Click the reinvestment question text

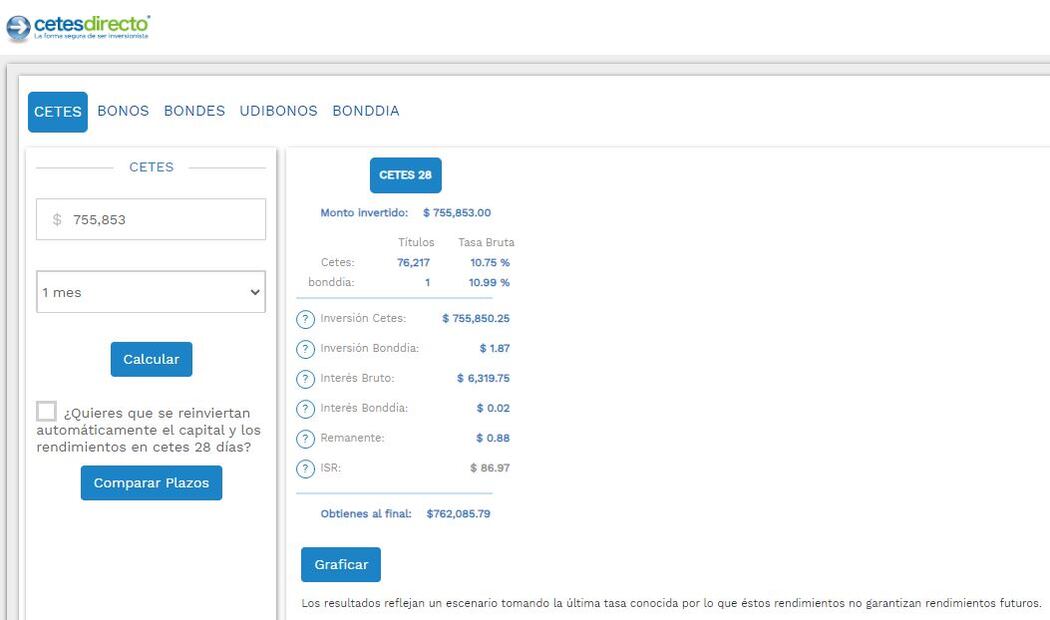tap(149, 430)
